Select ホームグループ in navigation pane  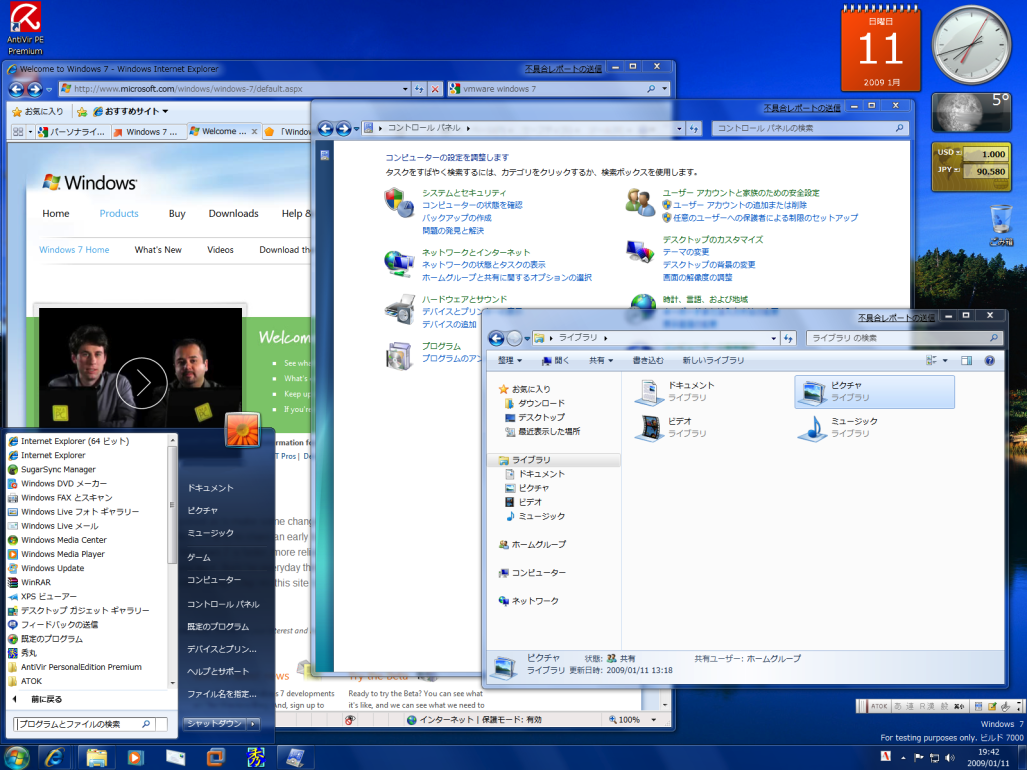tap(538, 544)
